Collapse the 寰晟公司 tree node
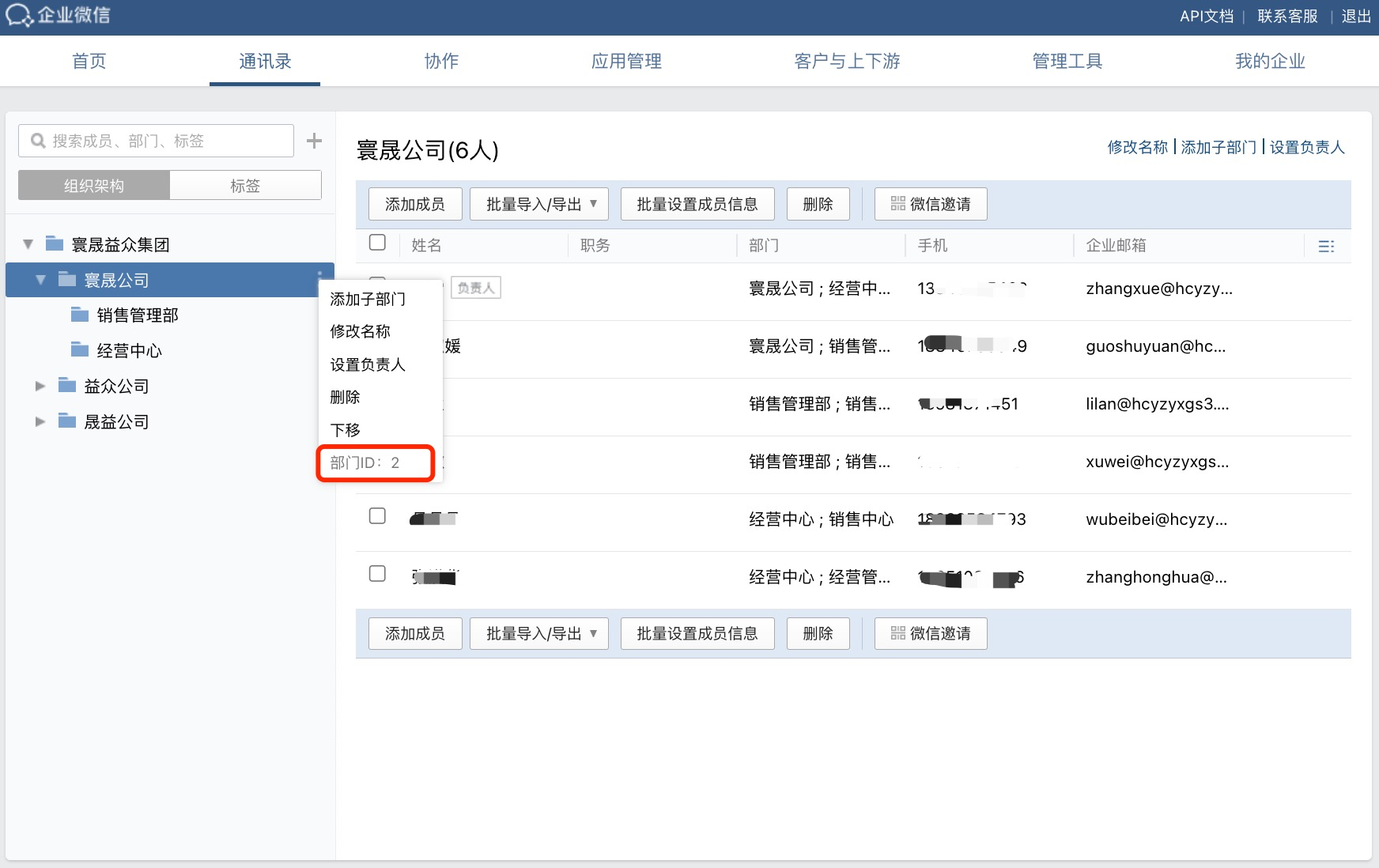Viewport: 1379px width, 868px height. (x=41, y=280)
